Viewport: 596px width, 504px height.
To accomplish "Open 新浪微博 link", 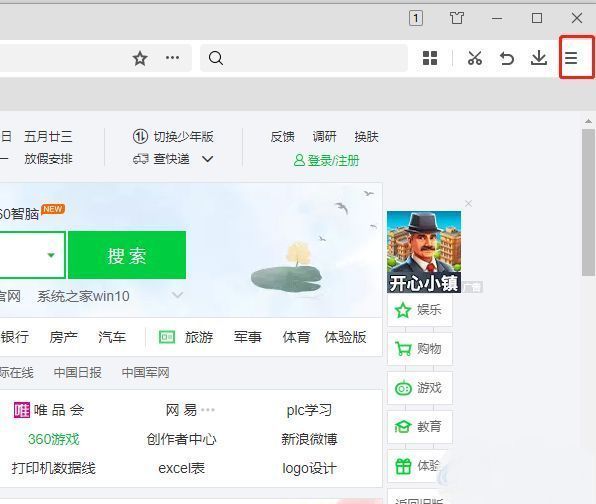I will click(x=309, y=439).
